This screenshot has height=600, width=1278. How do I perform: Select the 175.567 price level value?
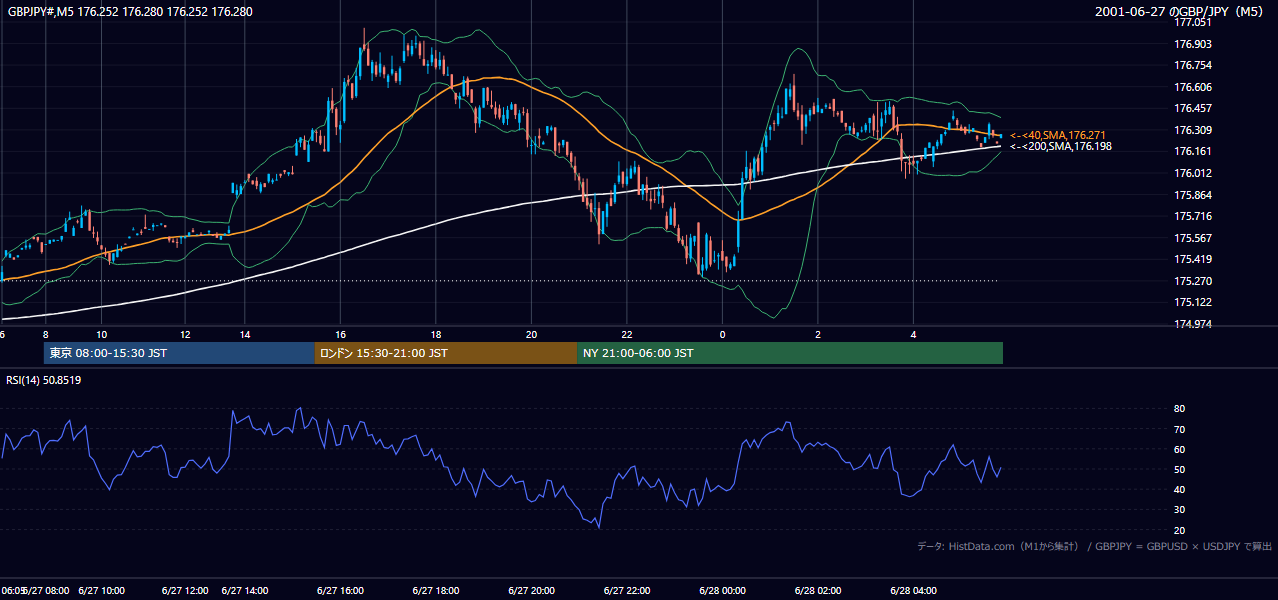pyautogui.click(x=1193, y=238)
